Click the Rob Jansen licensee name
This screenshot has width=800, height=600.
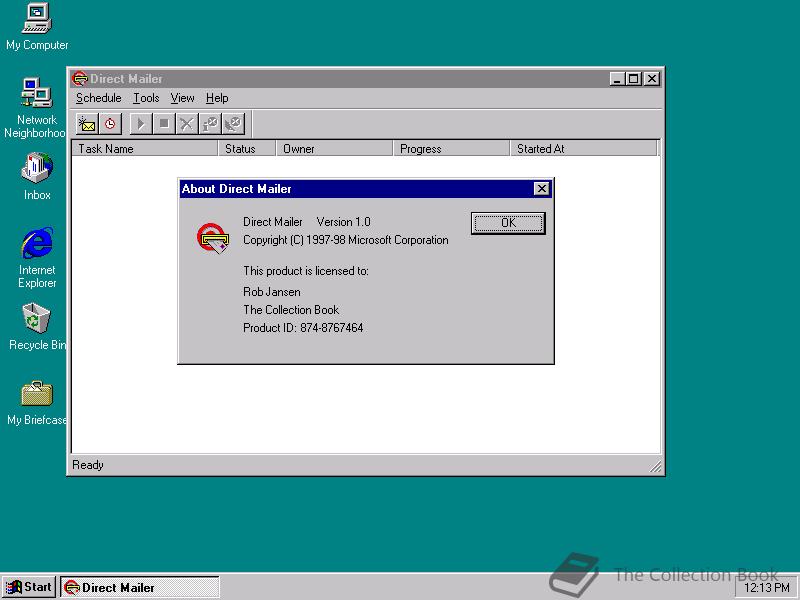271,292
